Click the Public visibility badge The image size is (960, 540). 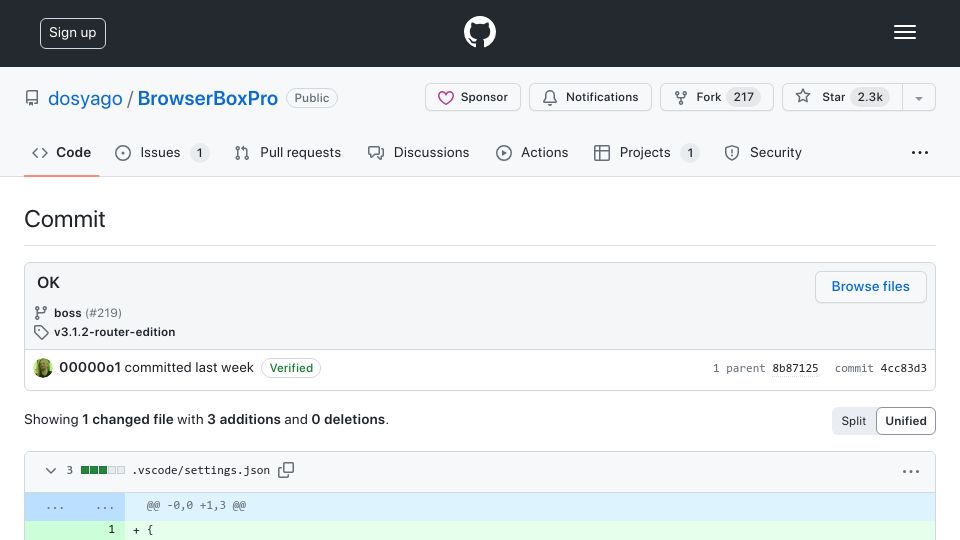click(312, 98)
